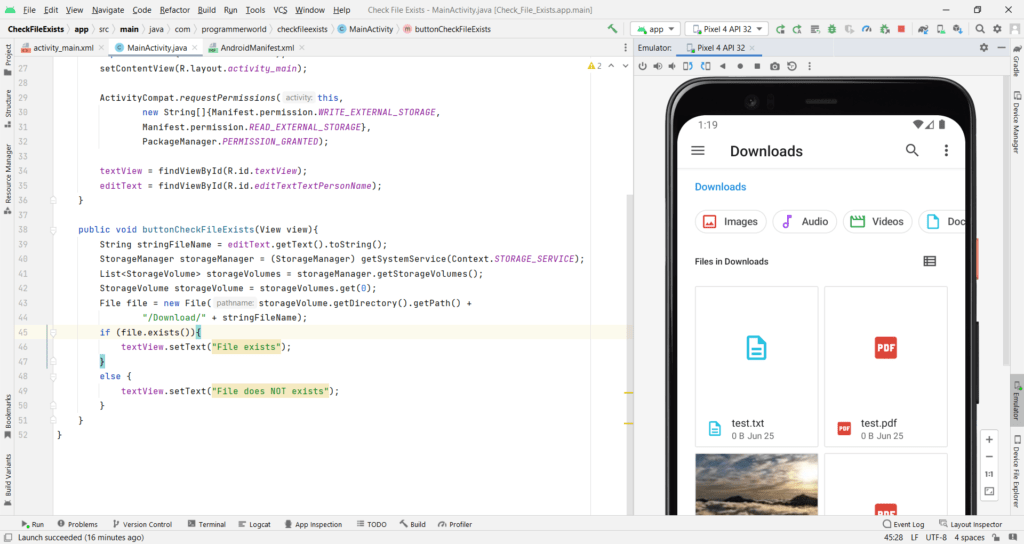Open the Layout Inspector tool window

(x=970, y=524)
